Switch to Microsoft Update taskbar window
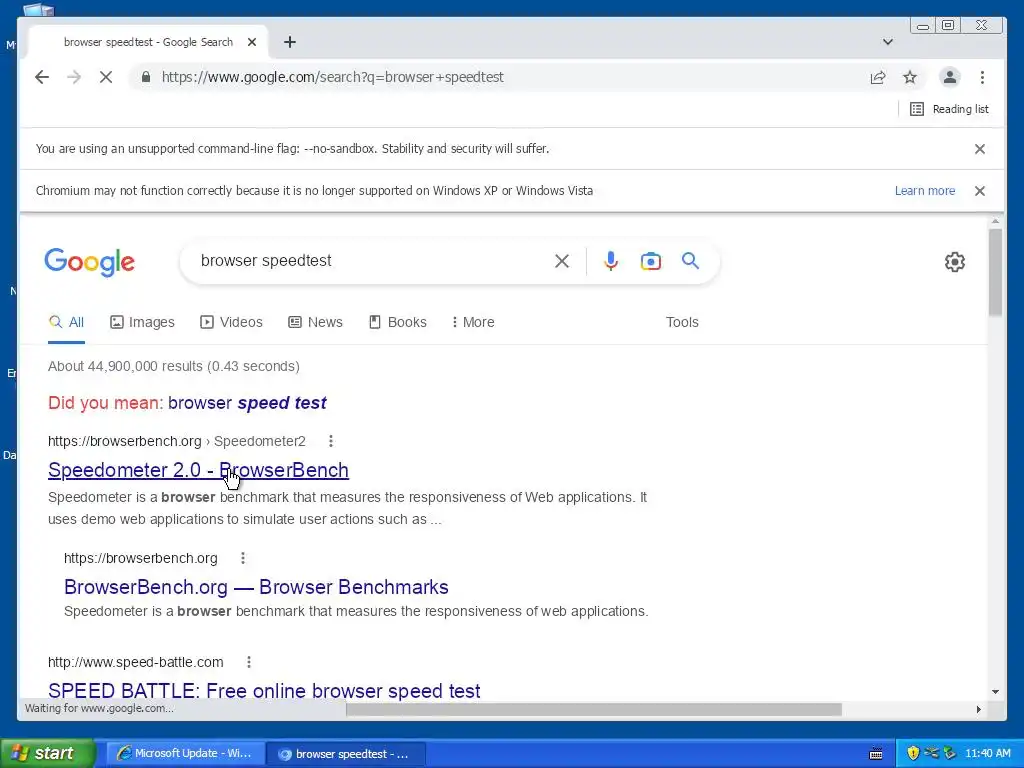This screenshot has width=1024, height=768. [185, 754]
